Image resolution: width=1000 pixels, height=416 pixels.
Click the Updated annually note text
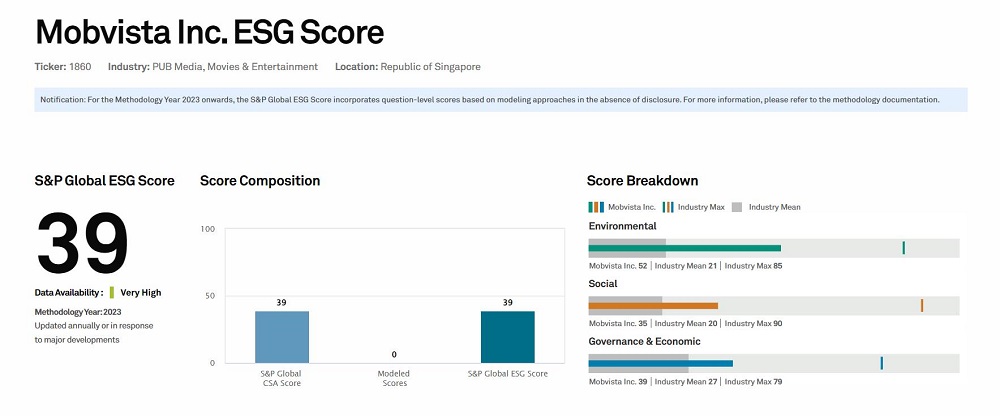coord(94,332)
